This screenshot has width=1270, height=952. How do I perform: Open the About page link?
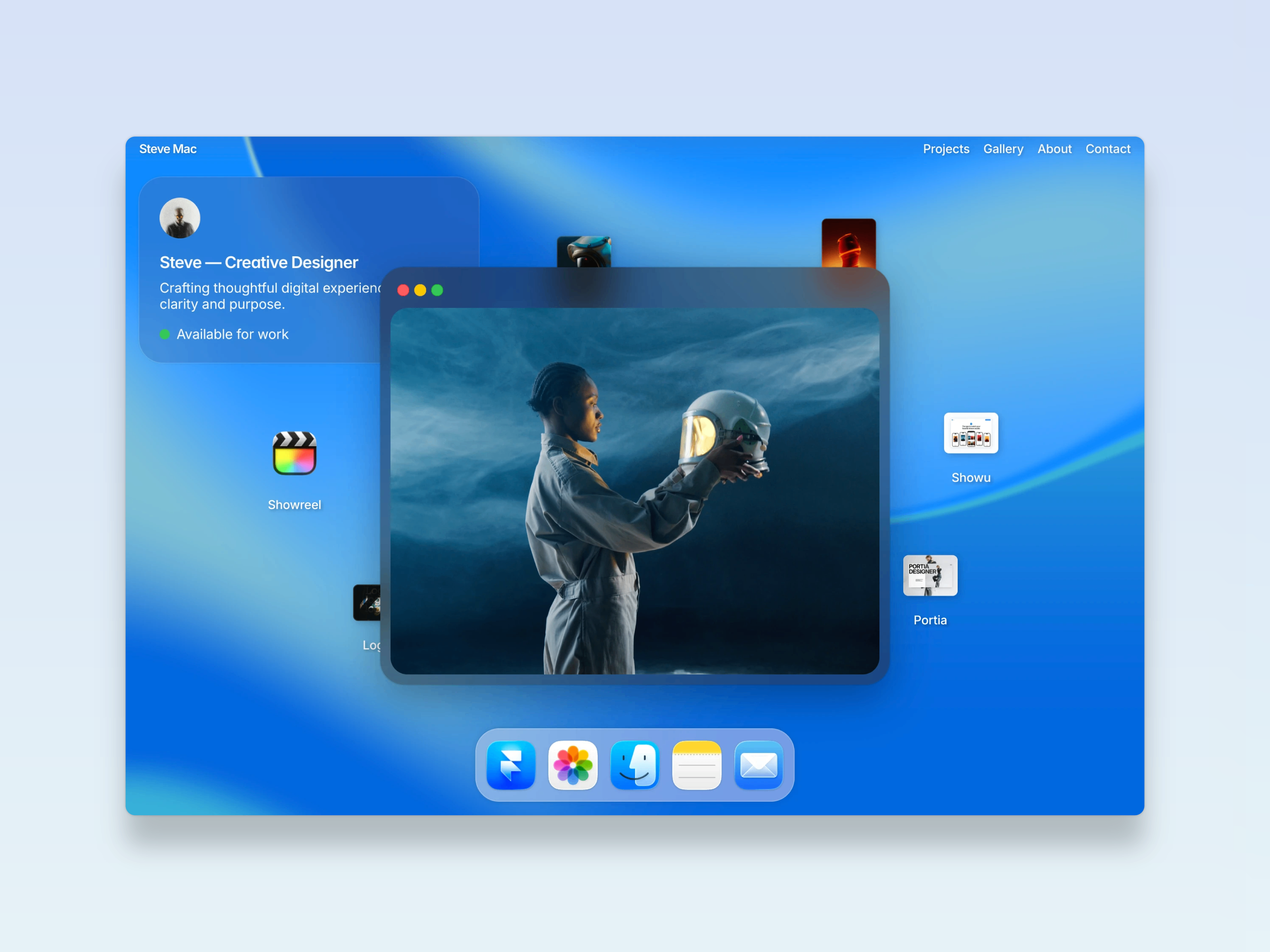coord(1054,149)
